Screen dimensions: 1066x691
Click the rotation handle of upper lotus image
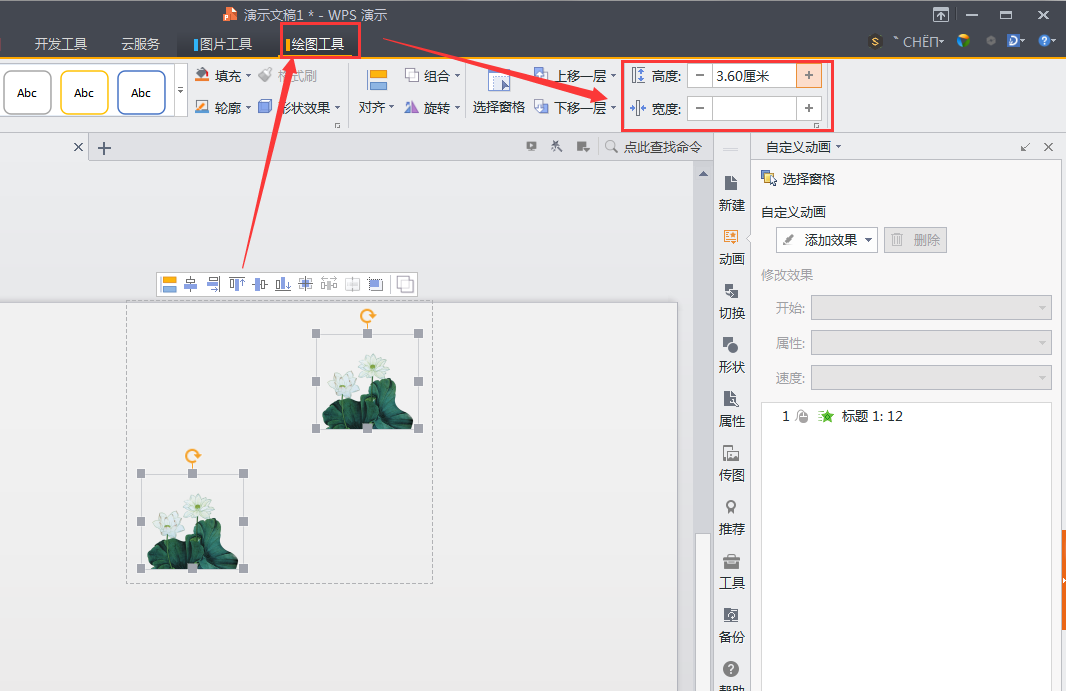[368, 316]
